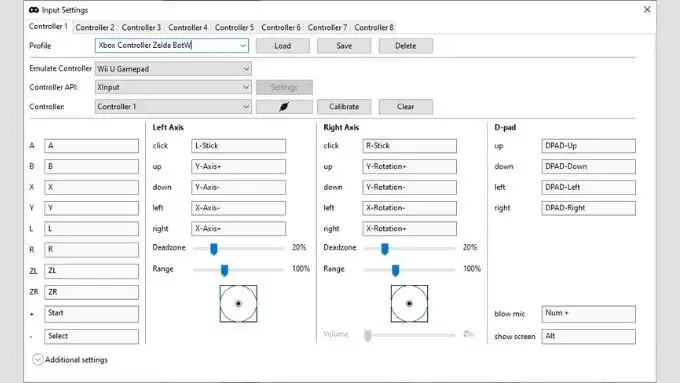The image size is (680, 383).
Task: Click the D-pad up DPAD-Up field
Action: coord(588,146)
